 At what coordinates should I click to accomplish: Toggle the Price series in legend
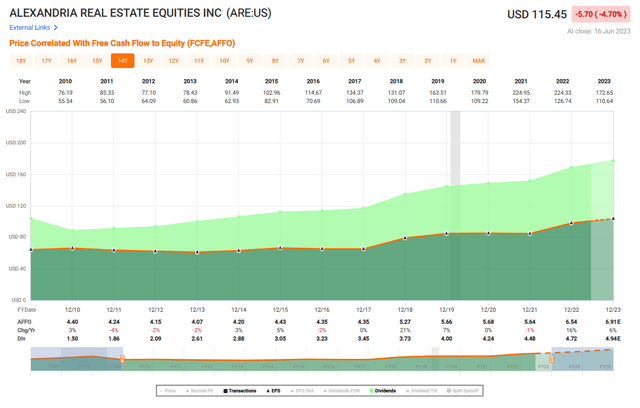pos(168,391)
